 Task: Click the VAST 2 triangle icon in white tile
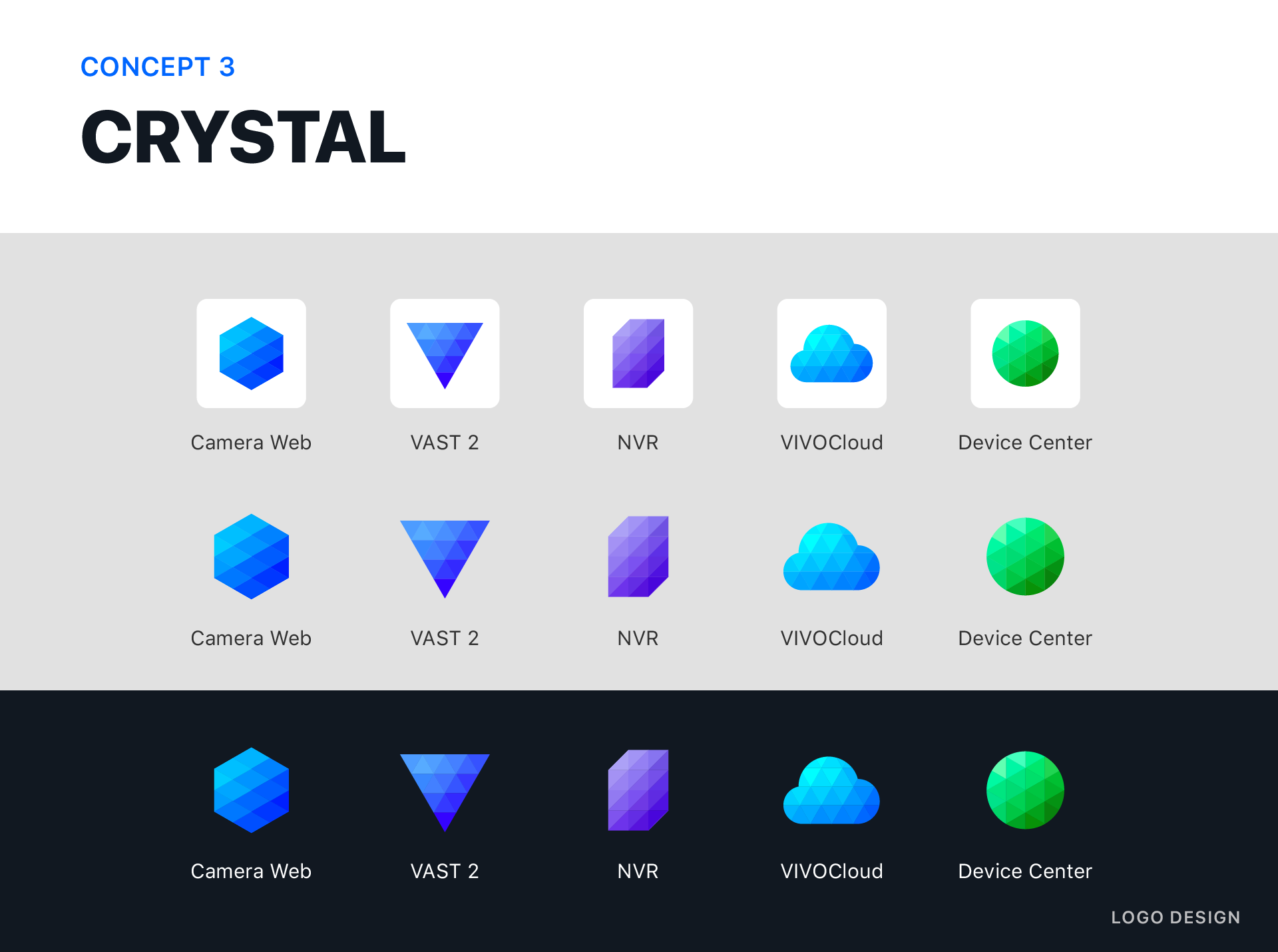pos(445,350)
